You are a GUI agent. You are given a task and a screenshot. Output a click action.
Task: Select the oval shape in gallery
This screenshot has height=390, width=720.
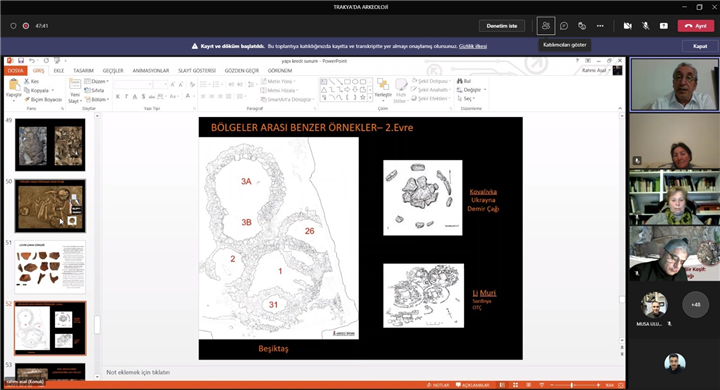[355, 82]
